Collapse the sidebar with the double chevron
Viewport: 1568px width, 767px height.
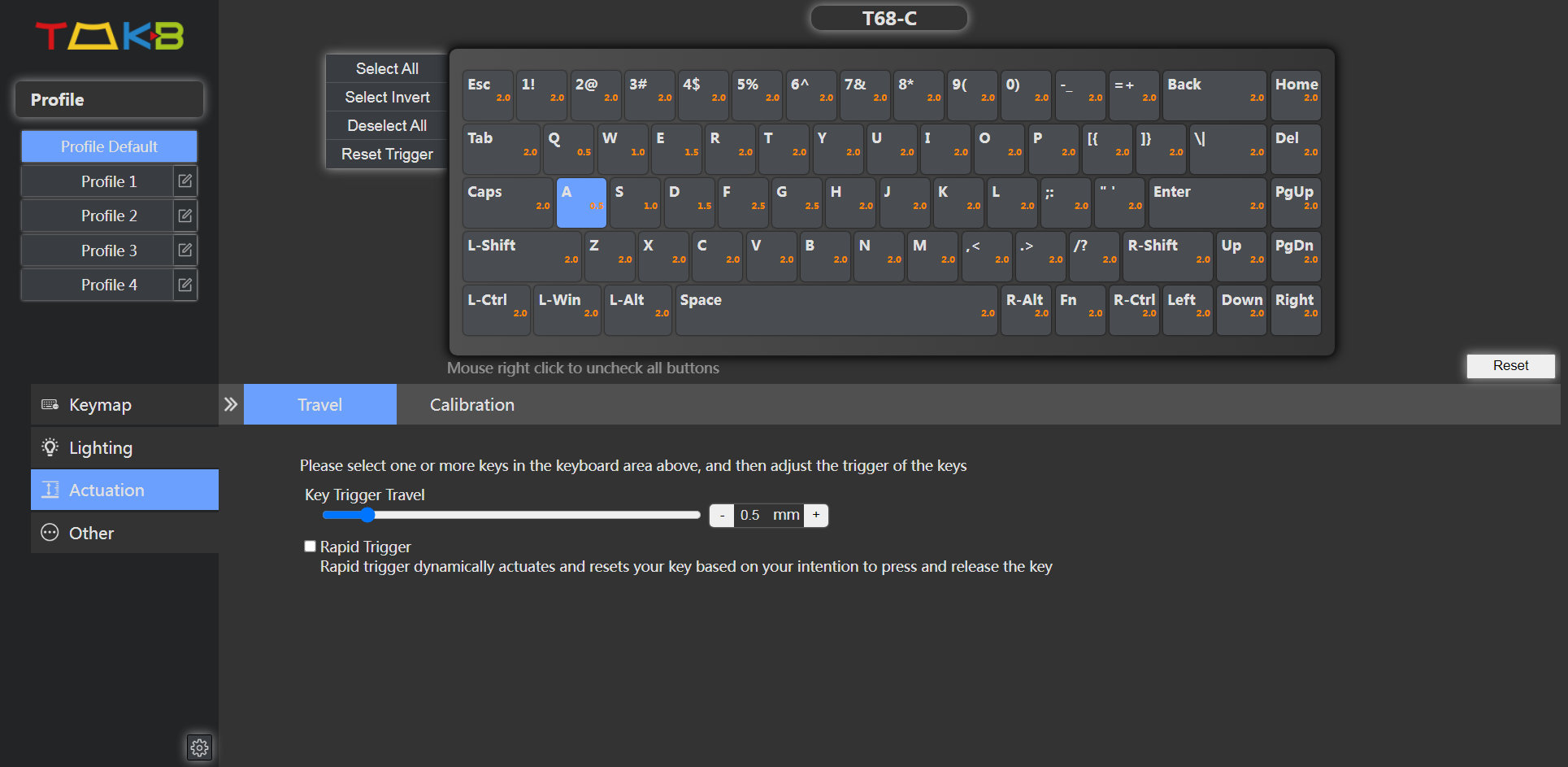231,404
